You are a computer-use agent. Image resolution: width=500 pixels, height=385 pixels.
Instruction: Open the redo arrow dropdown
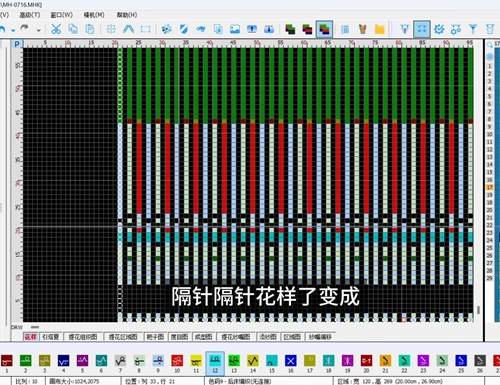(x=39, y=30)
